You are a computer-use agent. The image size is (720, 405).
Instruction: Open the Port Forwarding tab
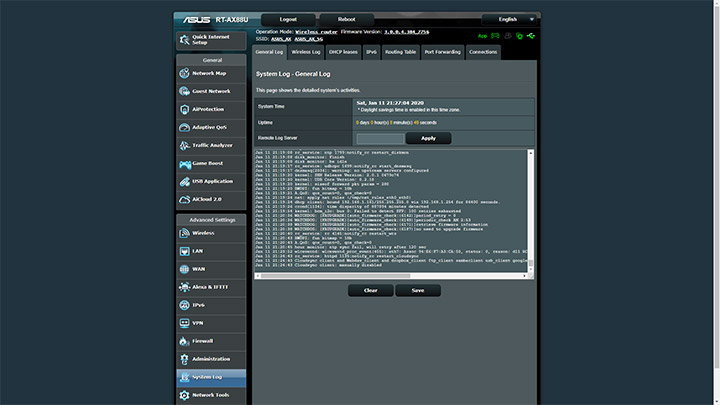point(442,51)
